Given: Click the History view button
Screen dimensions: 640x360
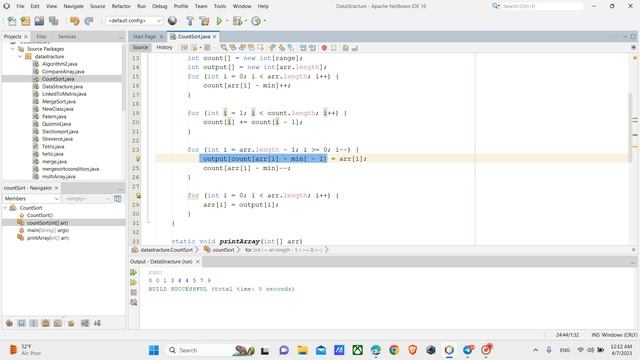Looking at the screenshot, I should click(164, 47).
